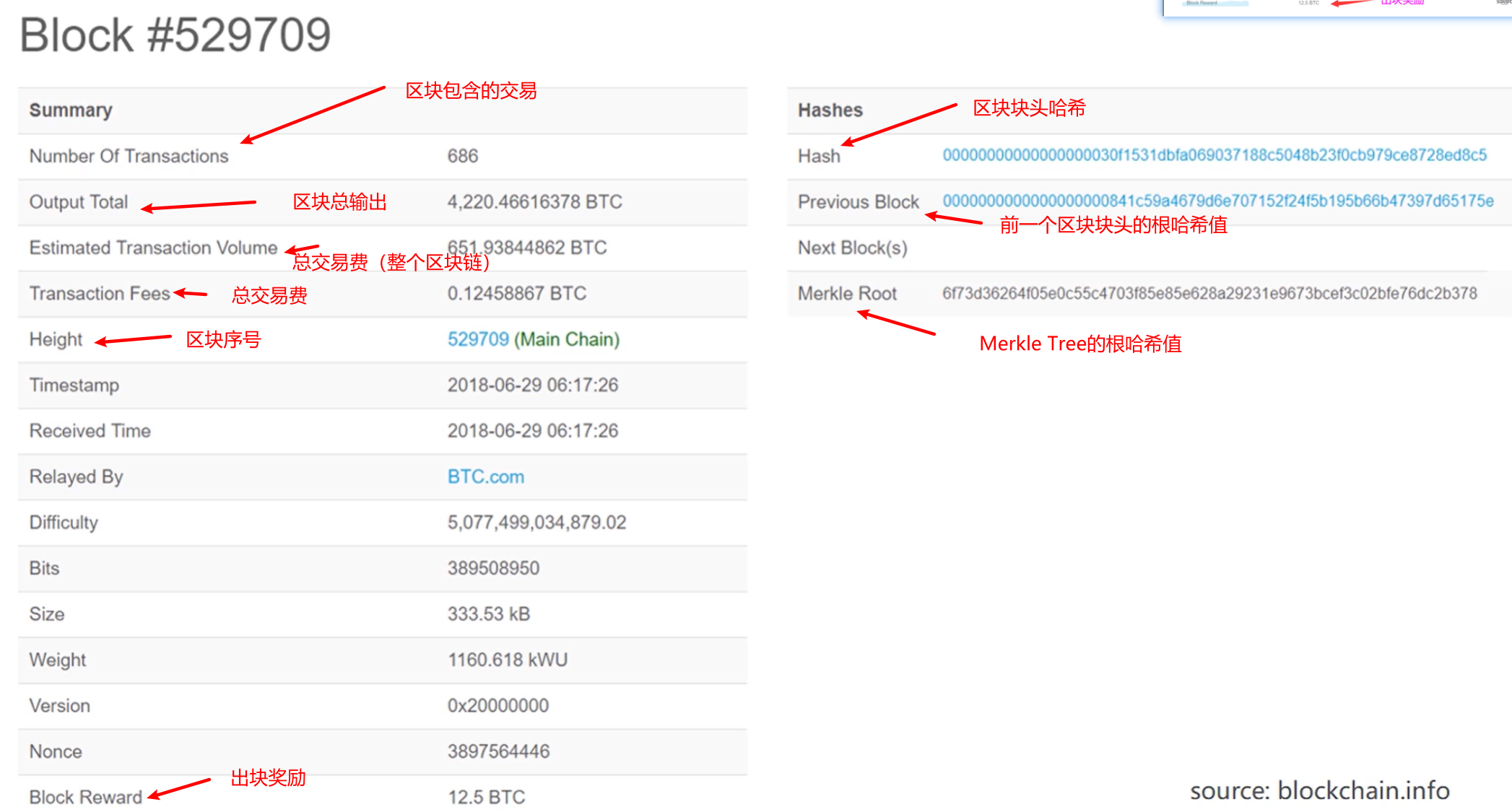Click the source: blockchain.info caption
1512x812 pixels.
pos(1320,790)
